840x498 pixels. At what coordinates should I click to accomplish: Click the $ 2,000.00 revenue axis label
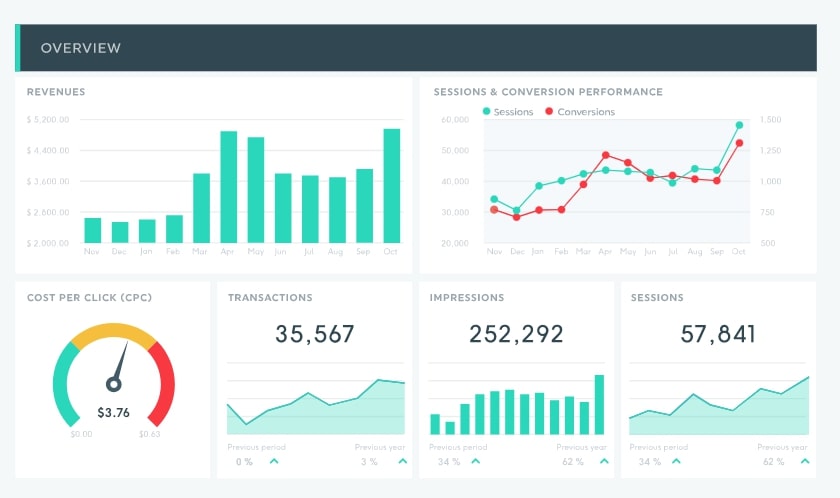coord(48,243)
